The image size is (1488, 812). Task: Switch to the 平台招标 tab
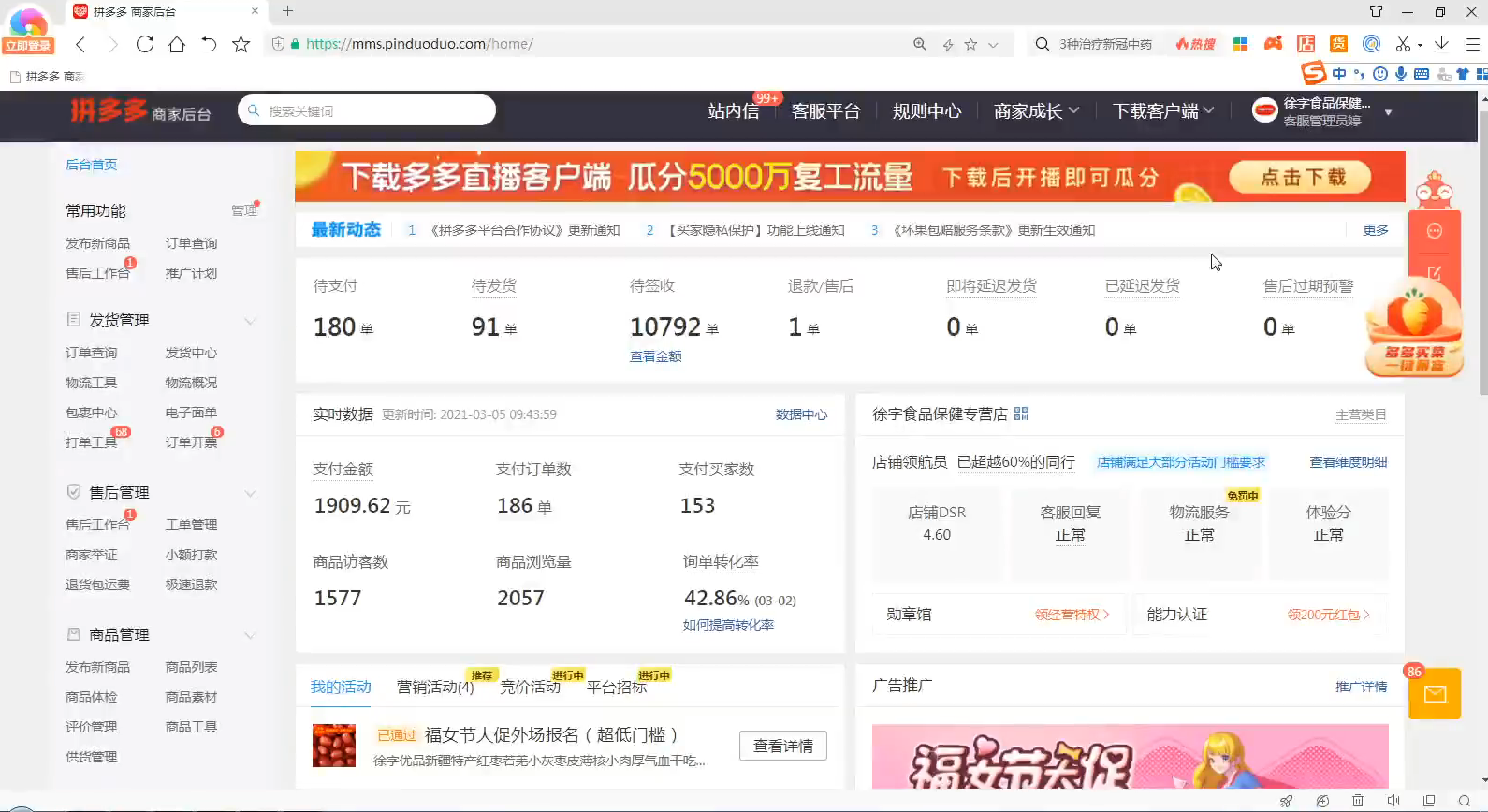coord(617,687)
